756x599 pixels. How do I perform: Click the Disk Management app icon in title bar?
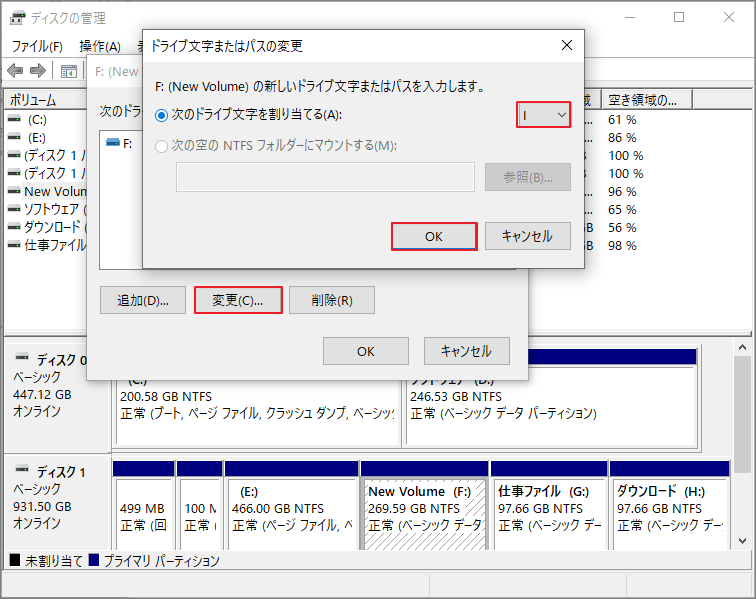(x=17, y=18)
